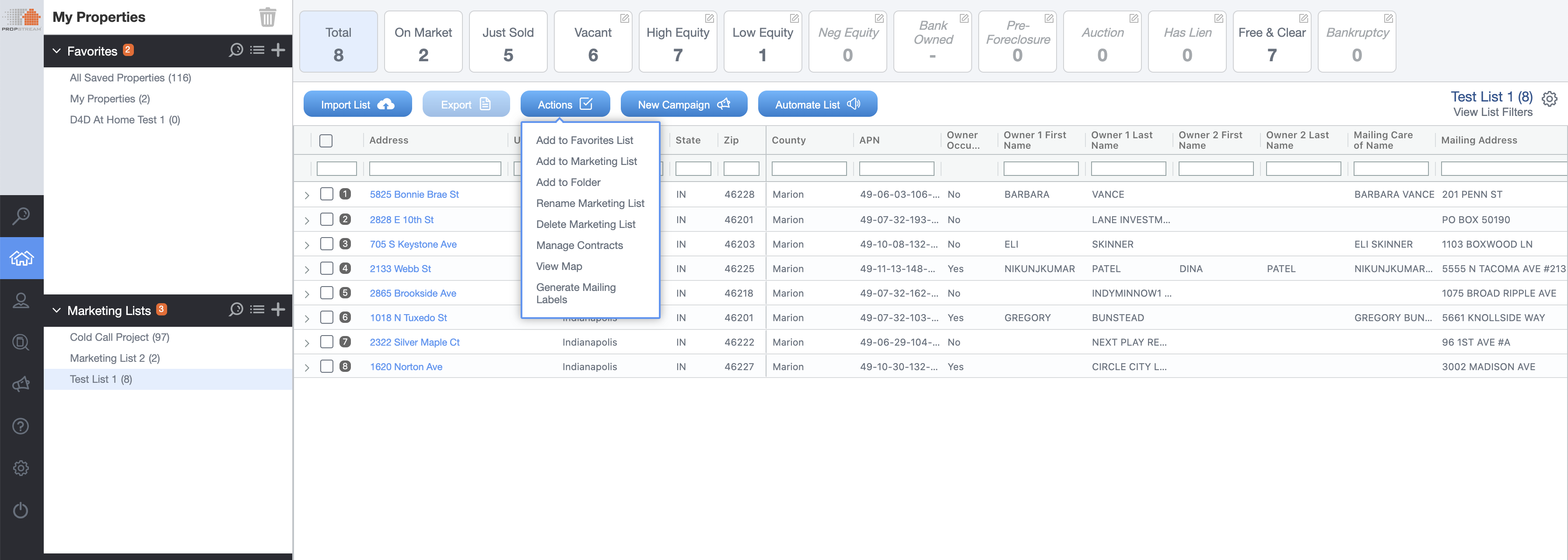This screenshot has width=1568, height=560.
Task: Select Add to Favorites List from Actions menu
Action: click(x=584, y=140)
